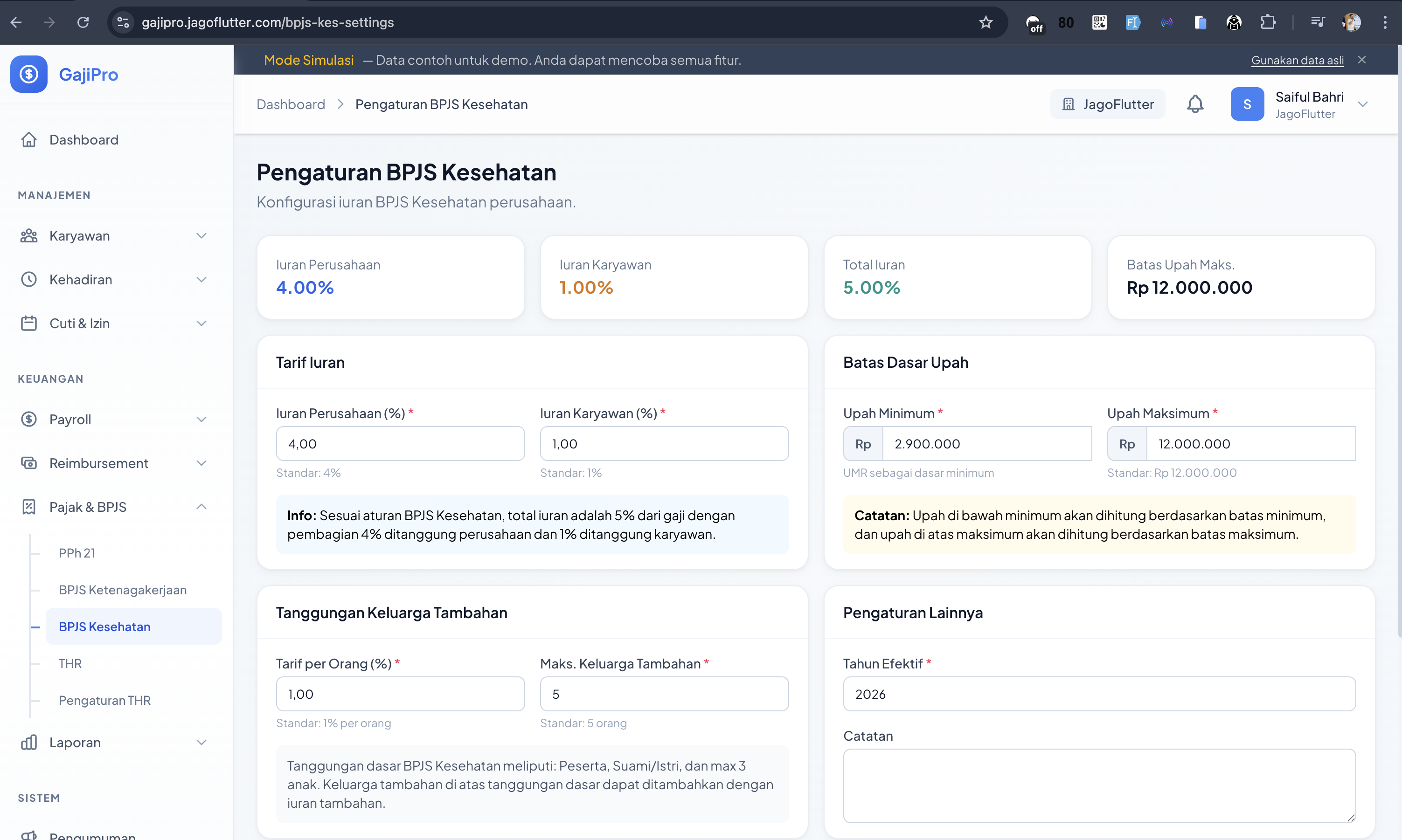Click the QR code extension icon

(x=1099, y=22)
